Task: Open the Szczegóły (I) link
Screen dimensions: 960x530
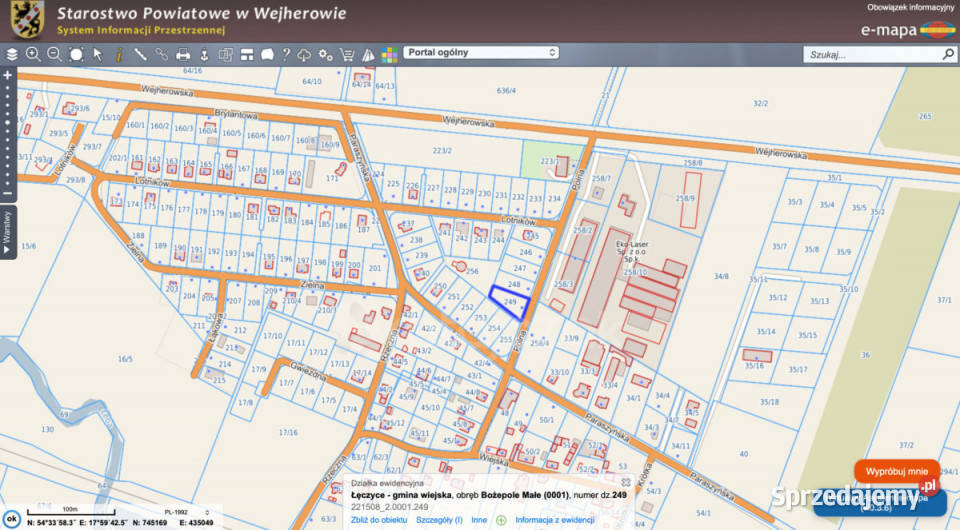Action: tap(438, 520)
